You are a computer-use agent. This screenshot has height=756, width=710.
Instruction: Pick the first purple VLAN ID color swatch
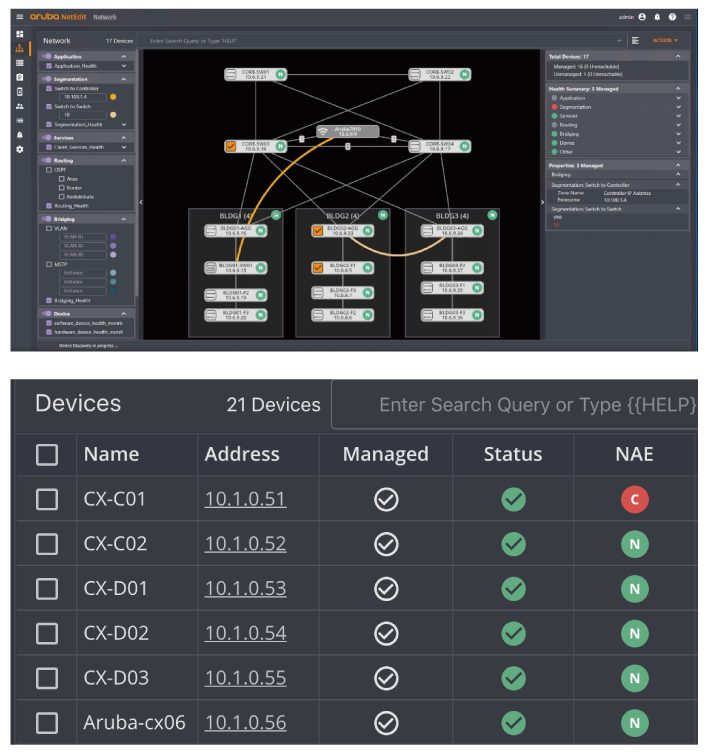[113, 237]
